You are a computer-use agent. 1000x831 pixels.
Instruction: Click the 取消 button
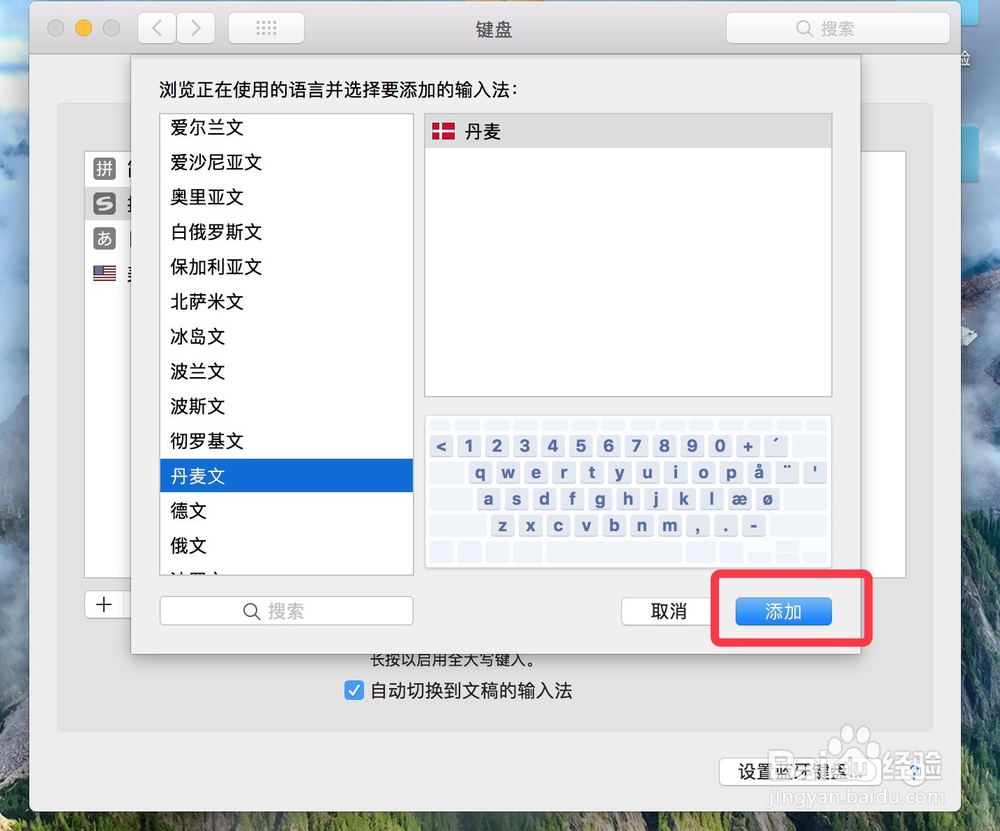point(668,612)
